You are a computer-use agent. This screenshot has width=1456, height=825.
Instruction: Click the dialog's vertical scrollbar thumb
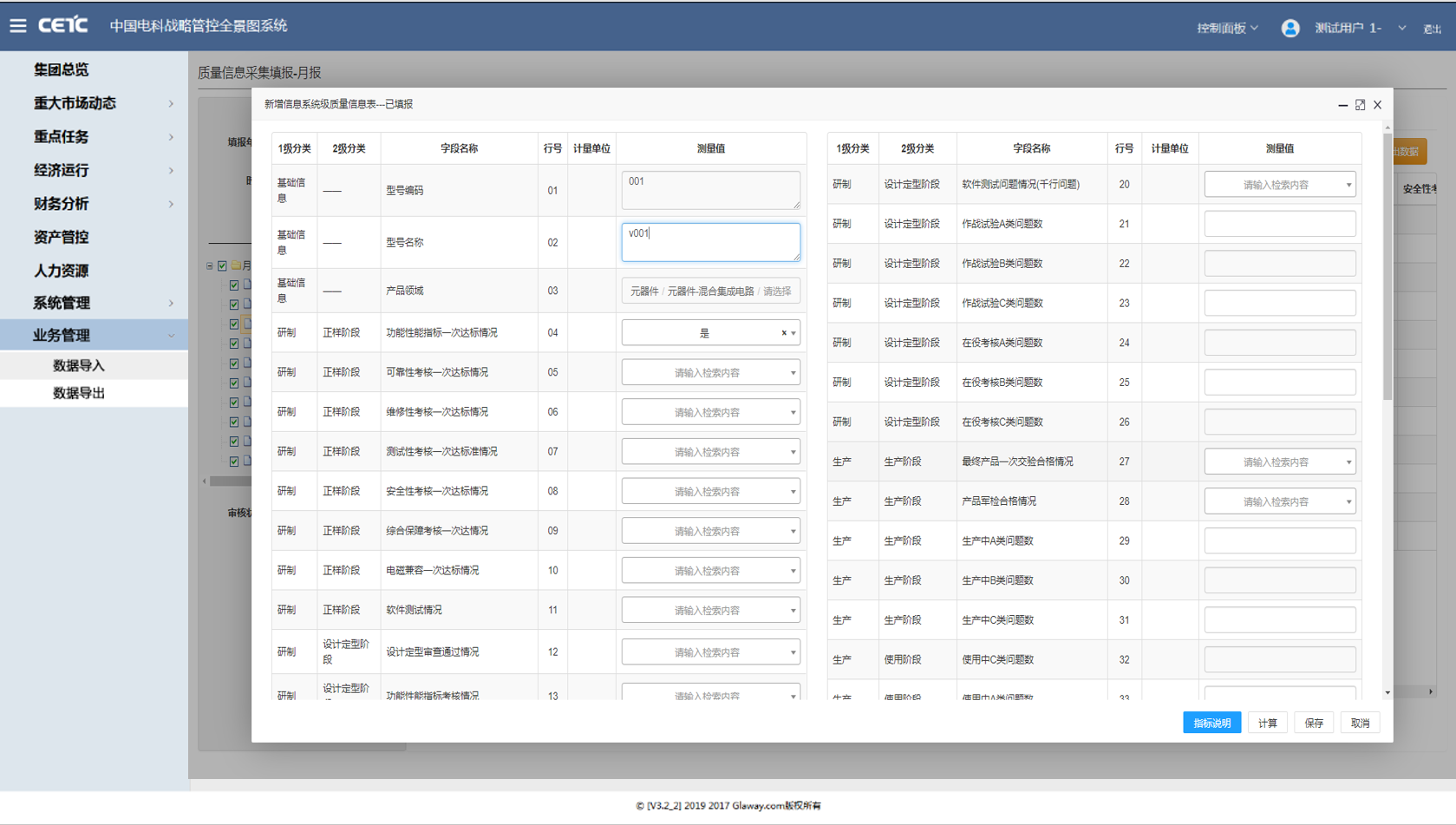[1387, 266]
